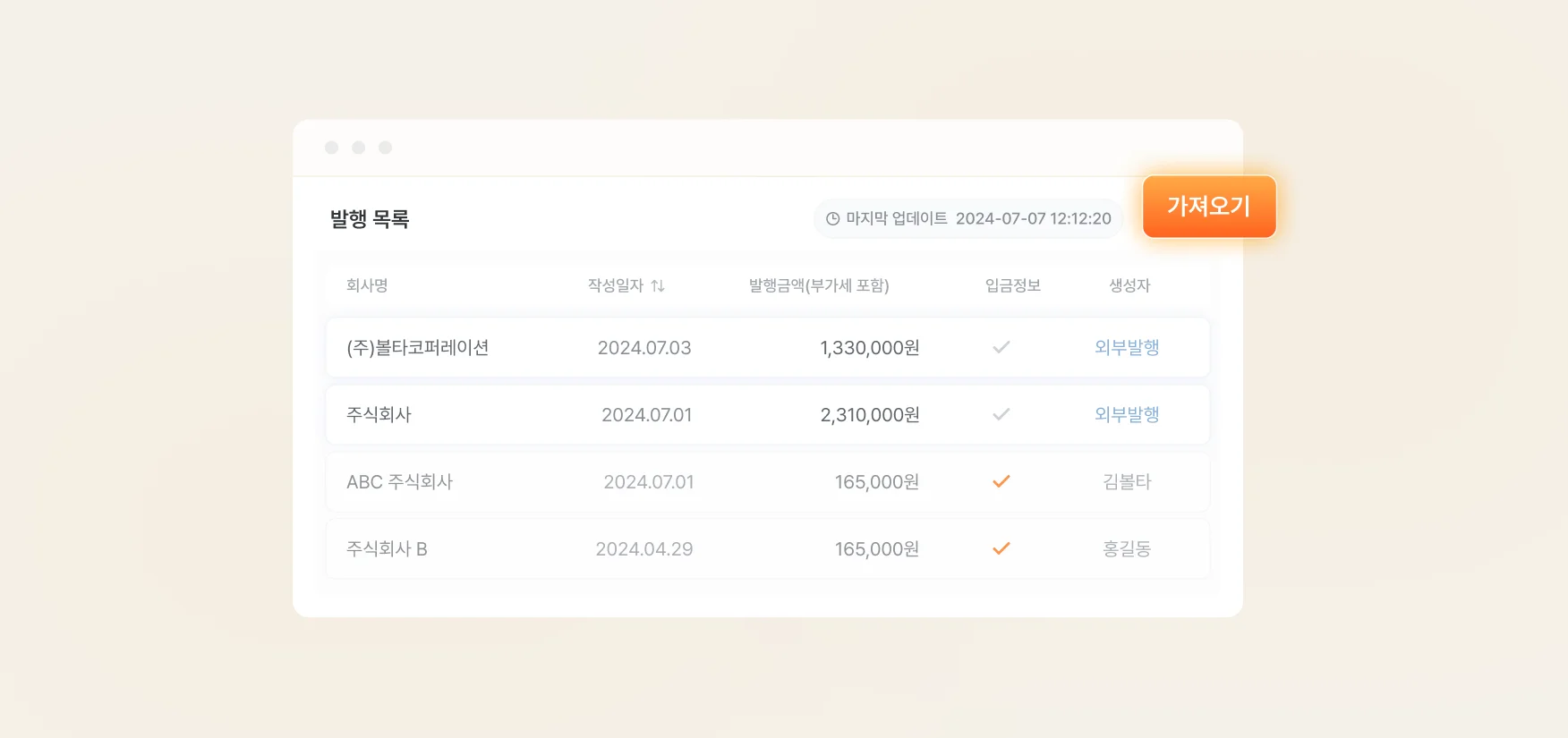Toggle 입금정보 checkmark for the 2,310,000원 row

(1001, 414)
